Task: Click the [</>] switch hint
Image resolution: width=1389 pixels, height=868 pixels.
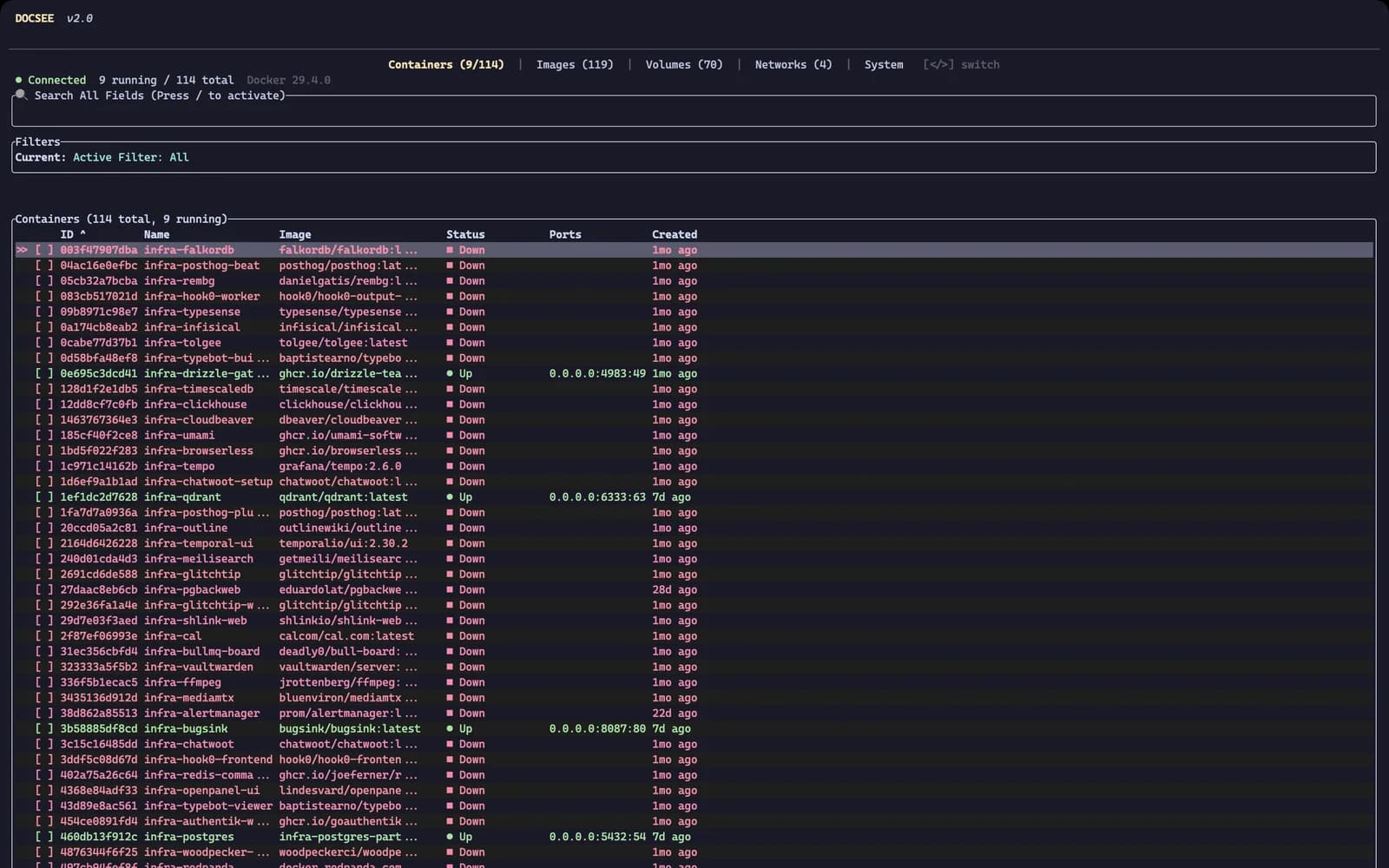Action: coord(961,64)
